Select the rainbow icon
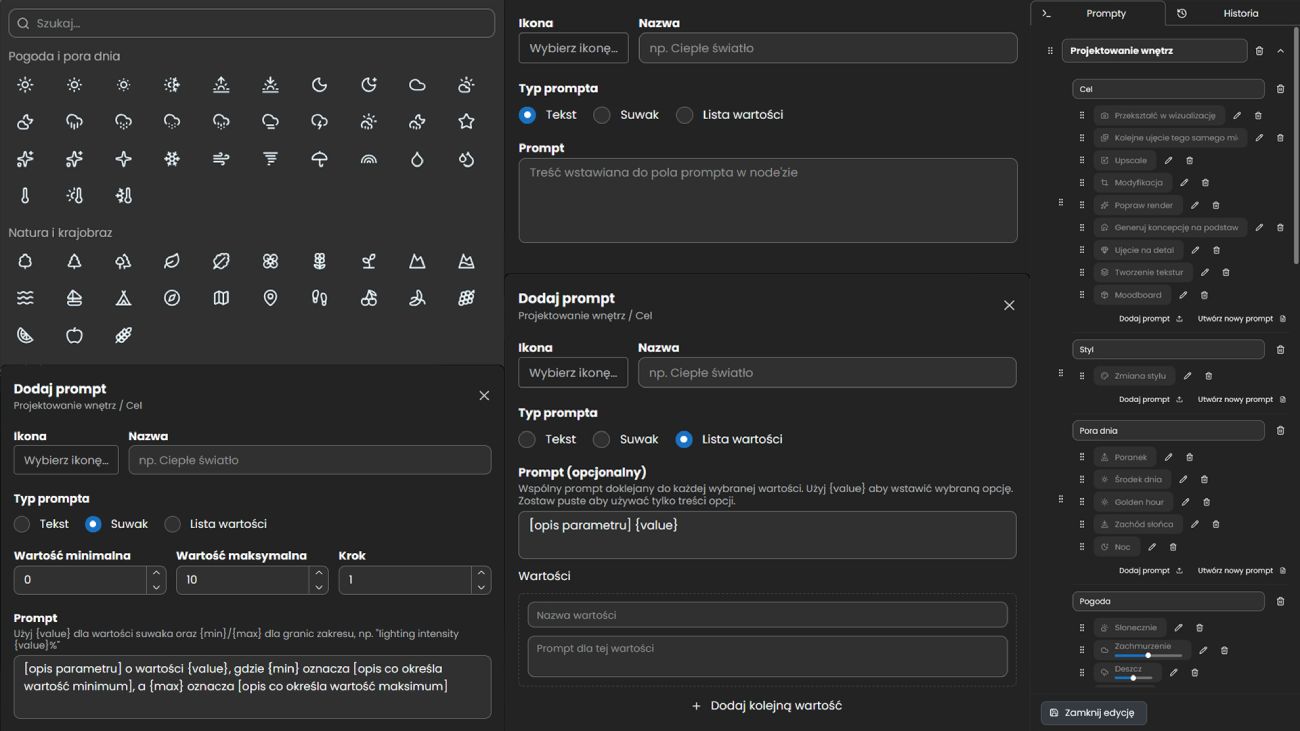 (368, 159)
